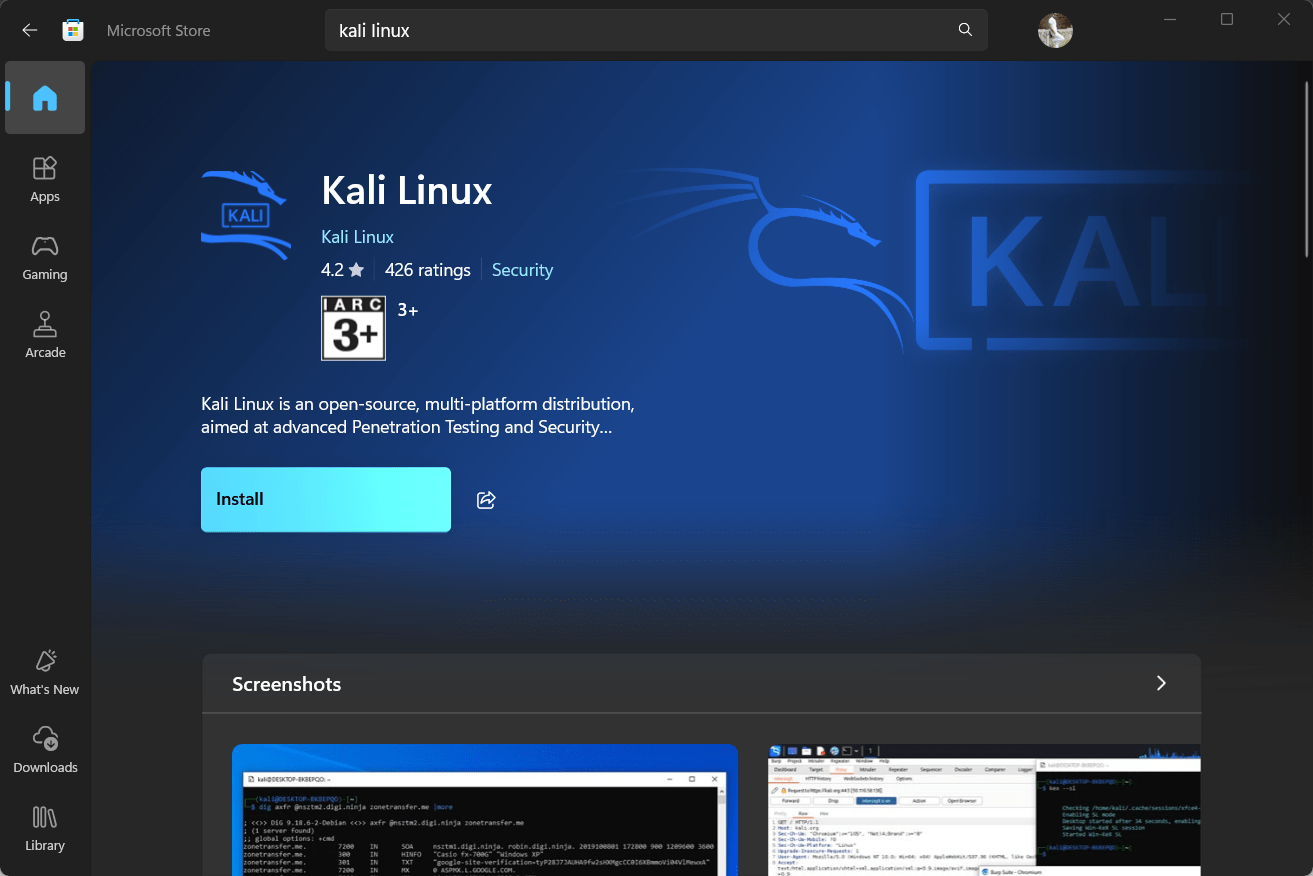Check What's New in the sidebar
The image size is (1313, 876).
pyautogui.click(x=44, y=671)
